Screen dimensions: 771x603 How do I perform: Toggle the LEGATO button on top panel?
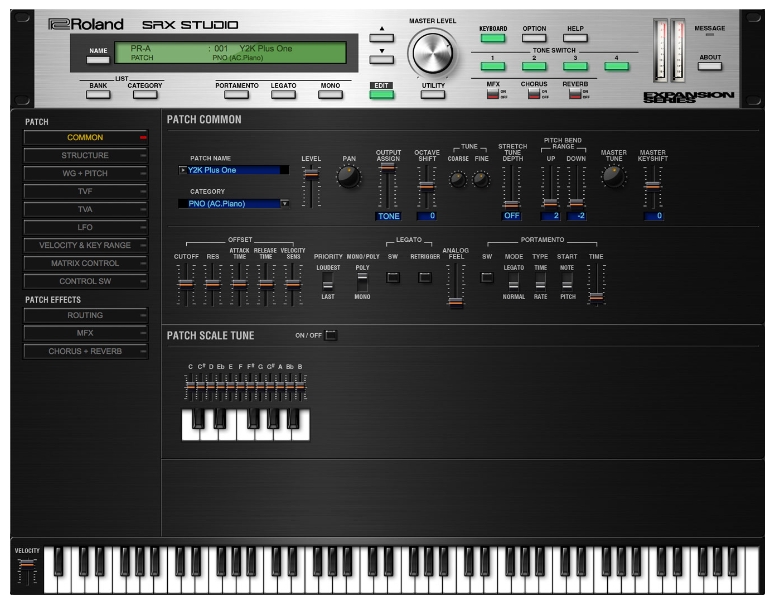(x=283, y=94)
